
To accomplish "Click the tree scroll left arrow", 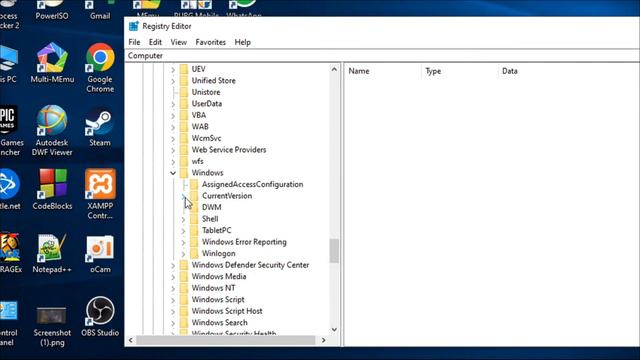I will point(131,340).
